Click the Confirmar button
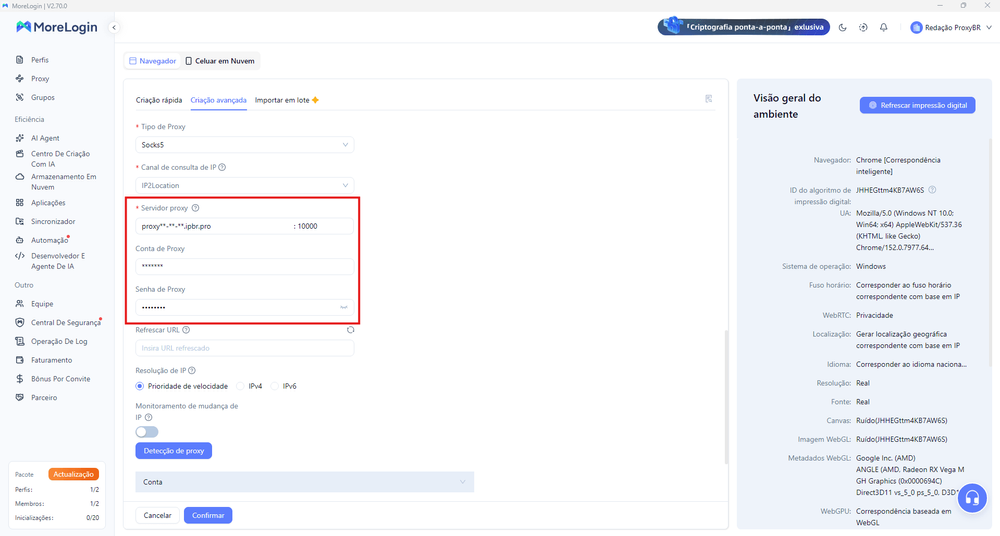The image size is (1000, 536). click(x=208, y=515)
